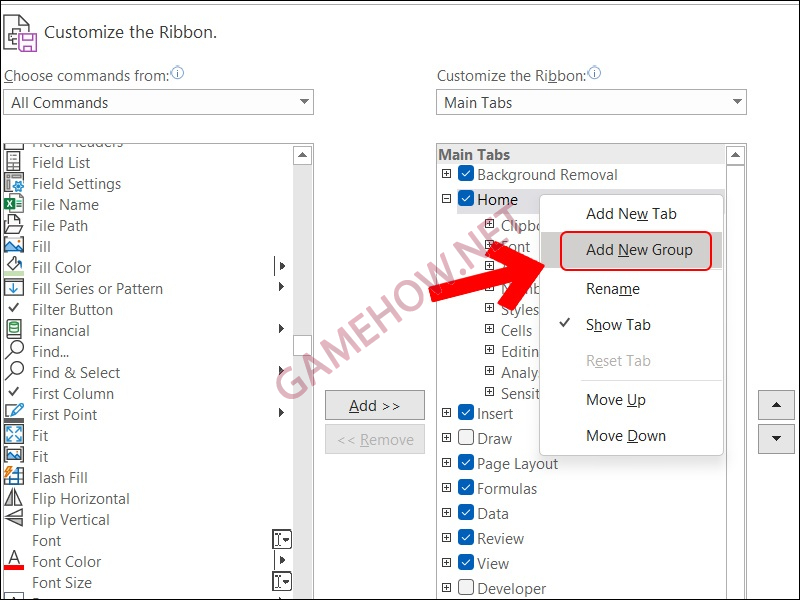Select the Flash Fill icon
Viewport: 800px width, 600px height.
point(14,477)
